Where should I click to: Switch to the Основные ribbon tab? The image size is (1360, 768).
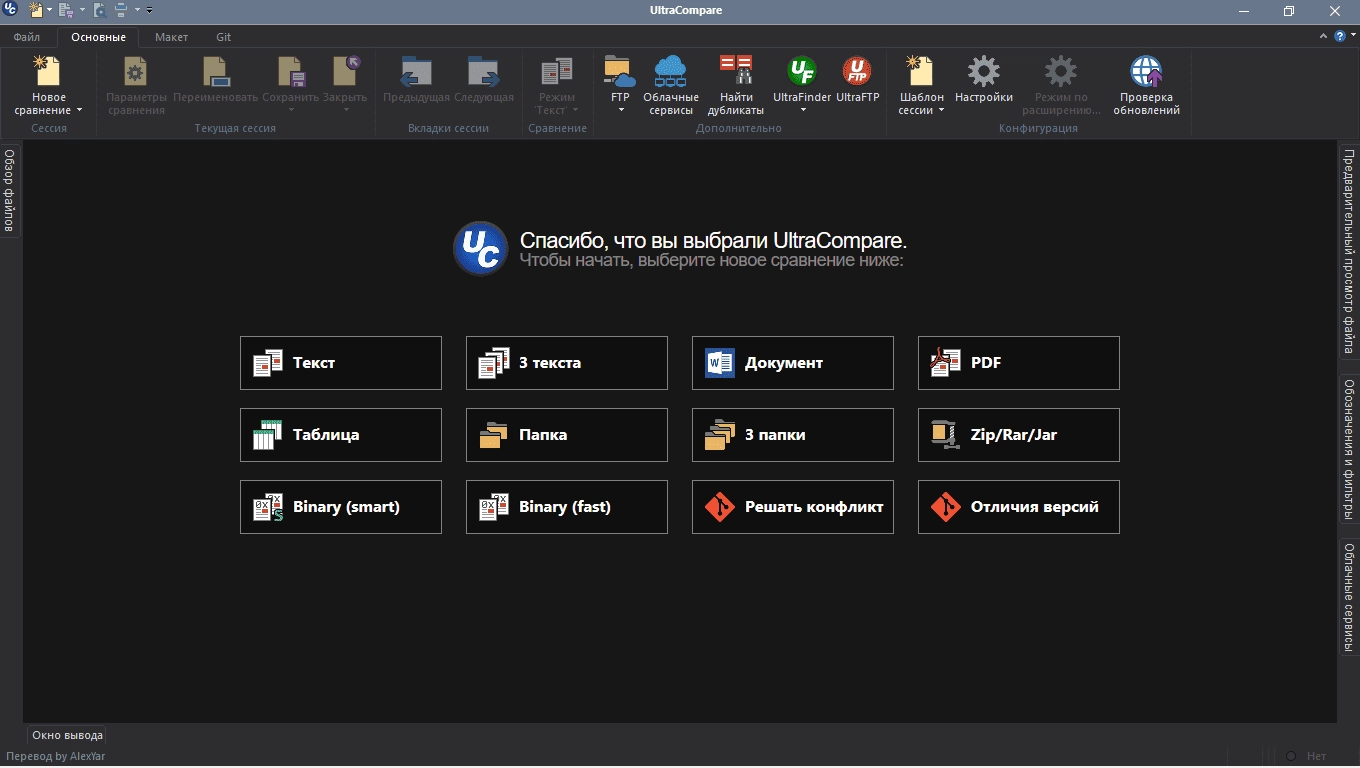coord(98,37)
